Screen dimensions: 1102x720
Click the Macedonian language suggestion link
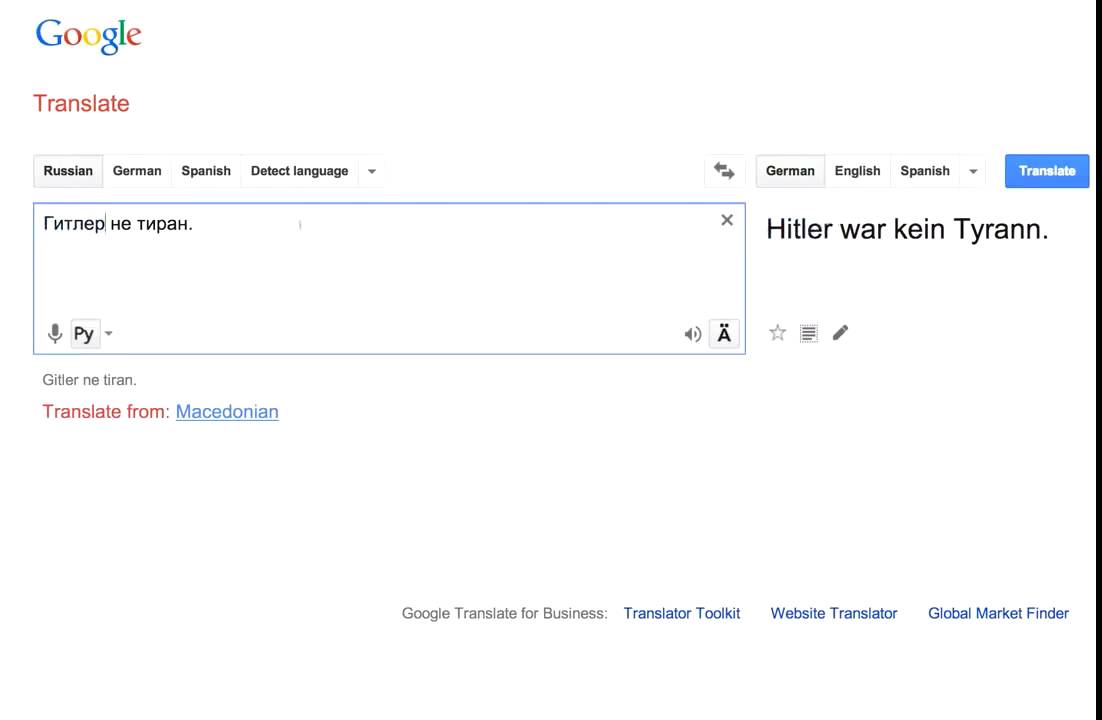[x=227, y=411]
